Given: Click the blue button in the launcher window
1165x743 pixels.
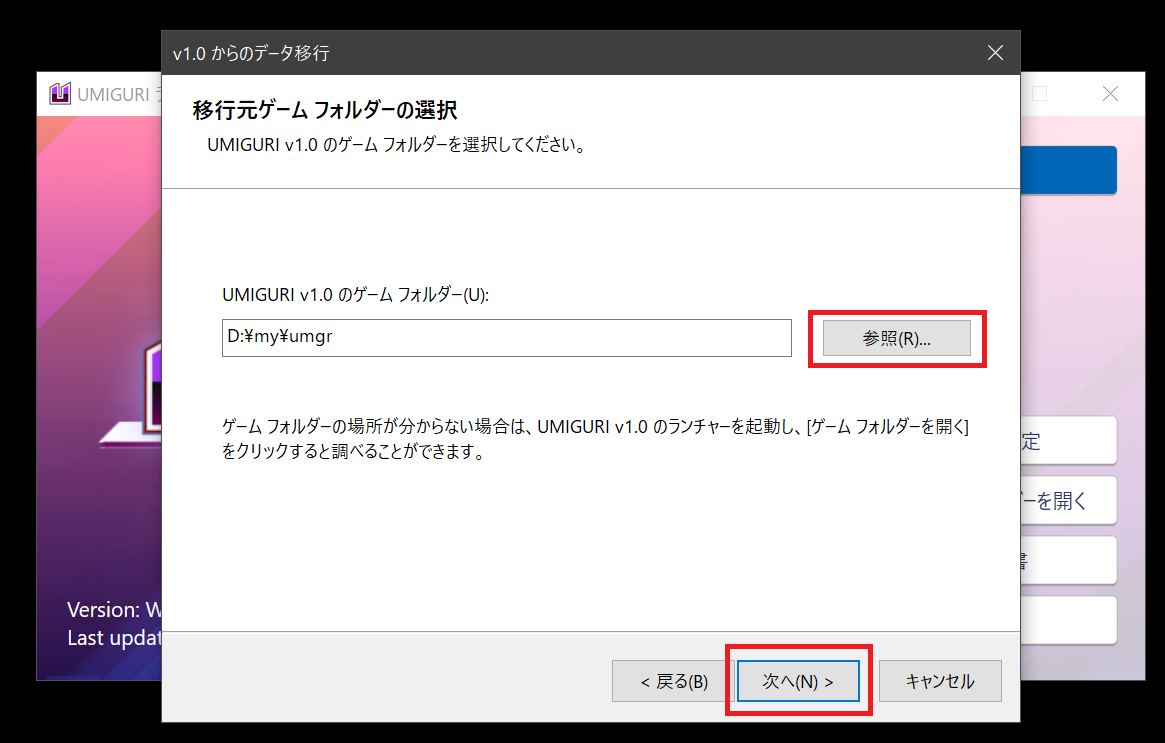Looking at the screenshot, I should [x=1068, y=170].
